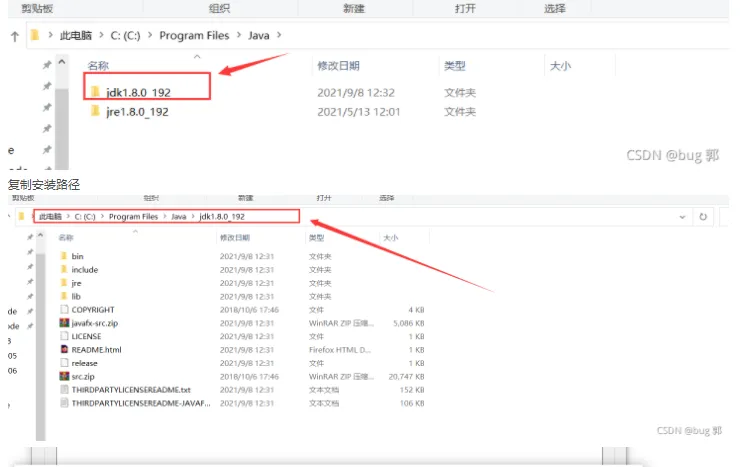Expand the chevron after C: (C:) in lower address bar
740x467 pixels.
[102, 217]
